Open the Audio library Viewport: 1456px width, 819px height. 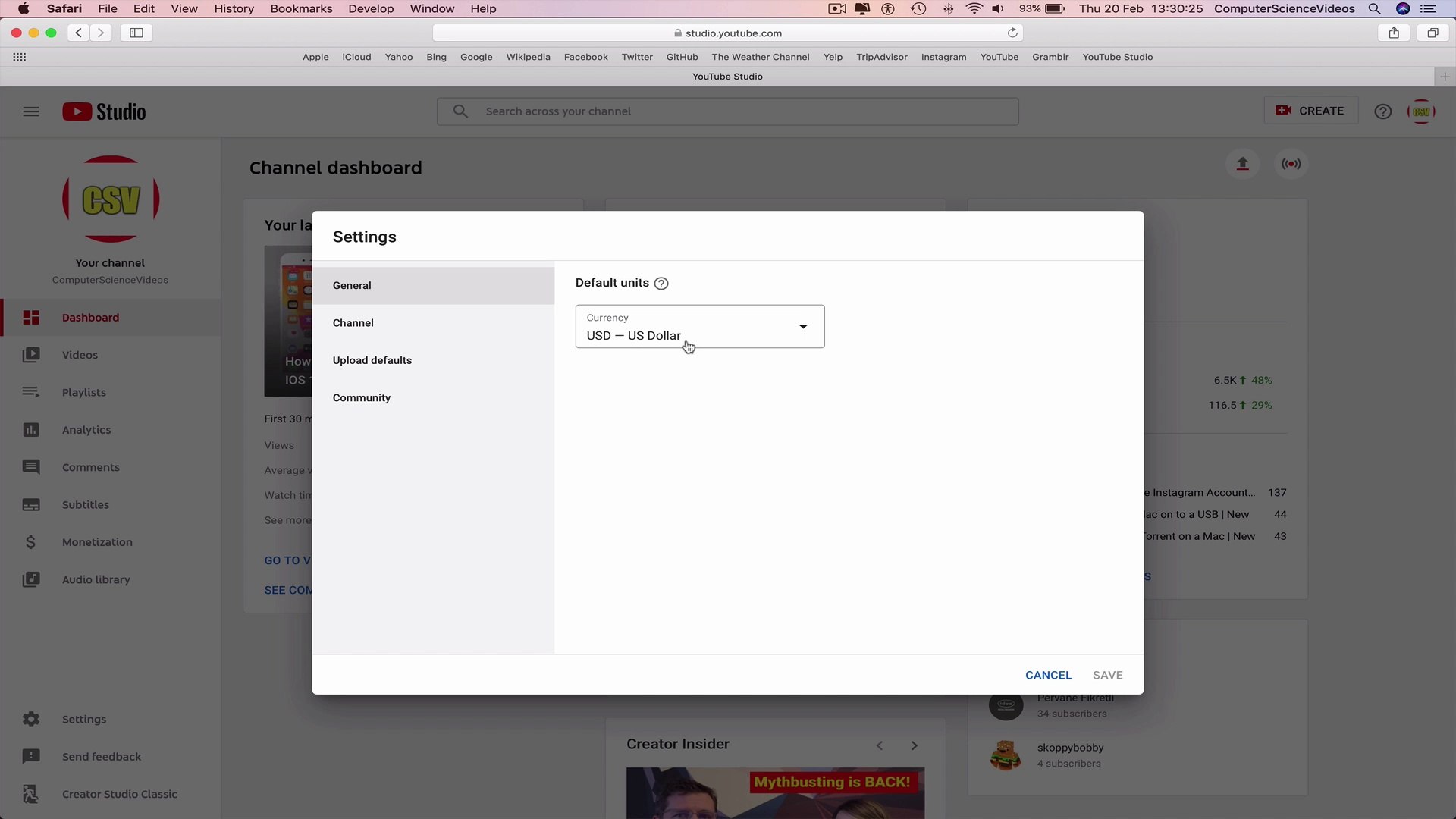coord(31,579)
